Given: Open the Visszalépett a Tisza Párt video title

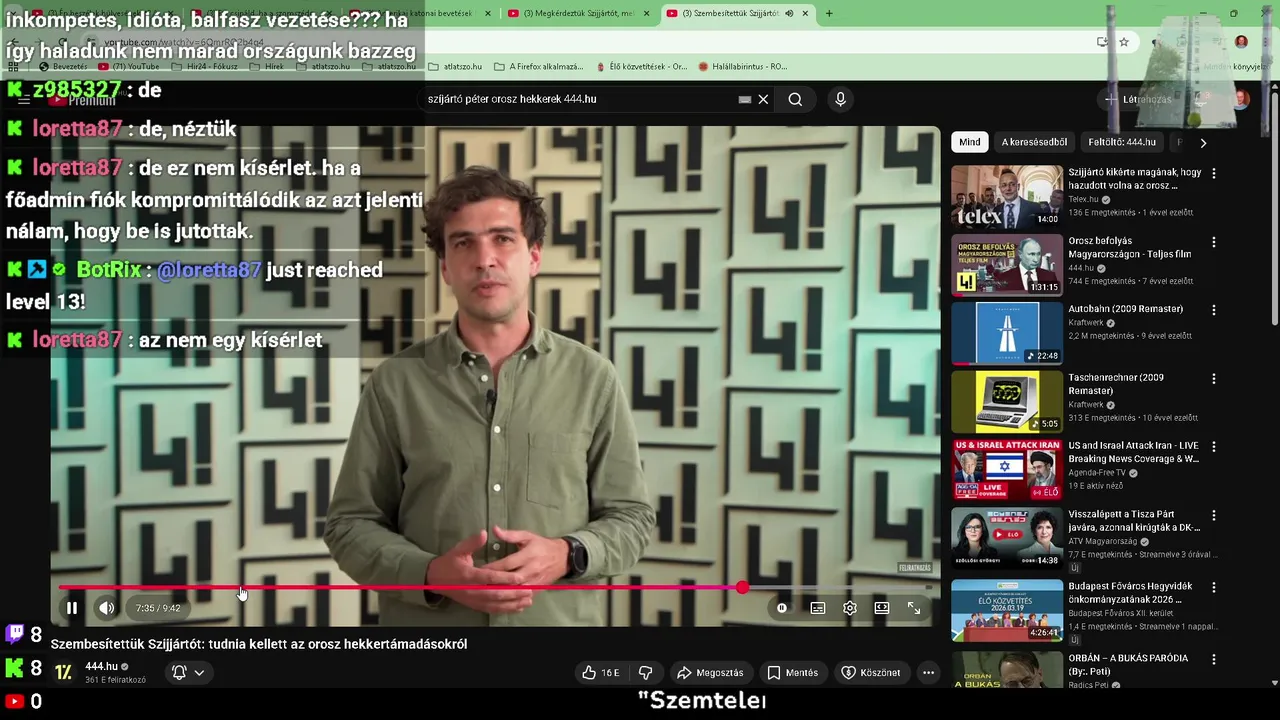Looking at the screenshot, I should pos(1134,521).
